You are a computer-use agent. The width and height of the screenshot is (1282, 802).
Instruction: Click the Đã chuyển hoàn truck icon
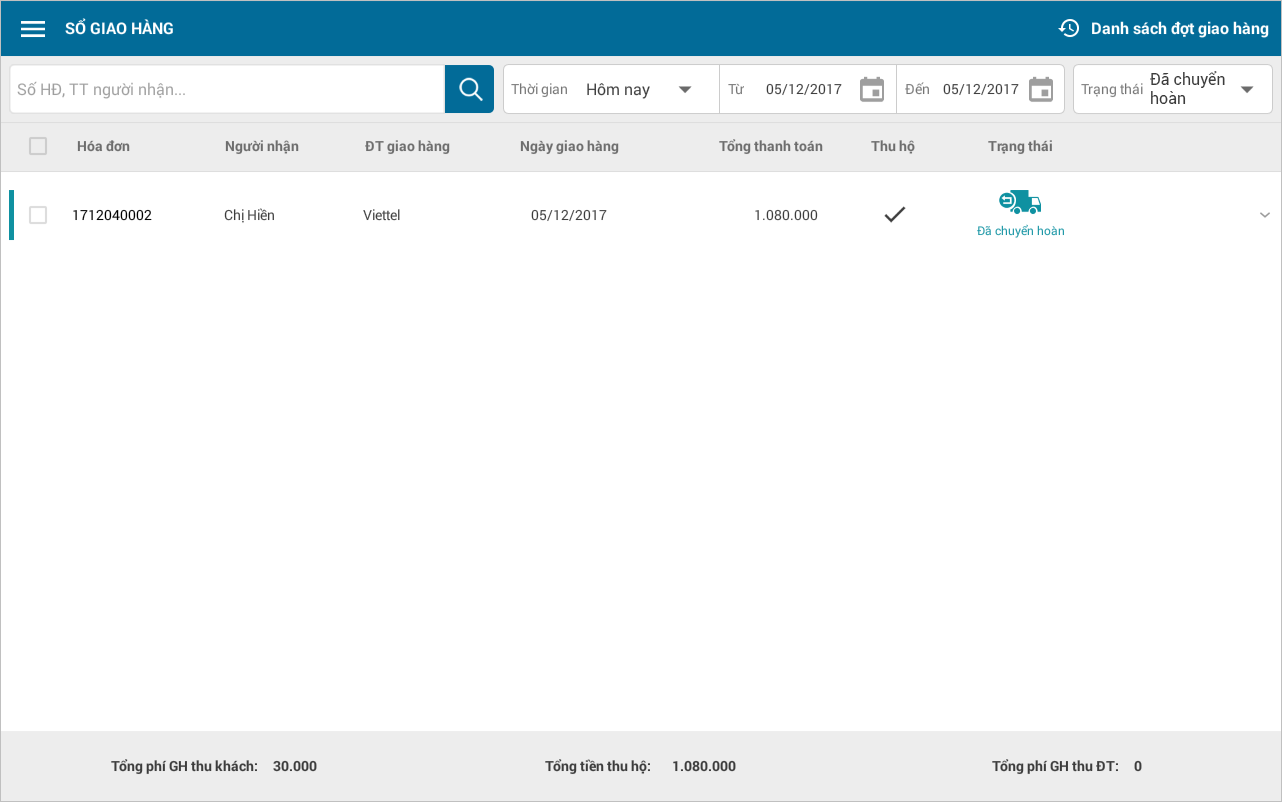point(1020,203)
